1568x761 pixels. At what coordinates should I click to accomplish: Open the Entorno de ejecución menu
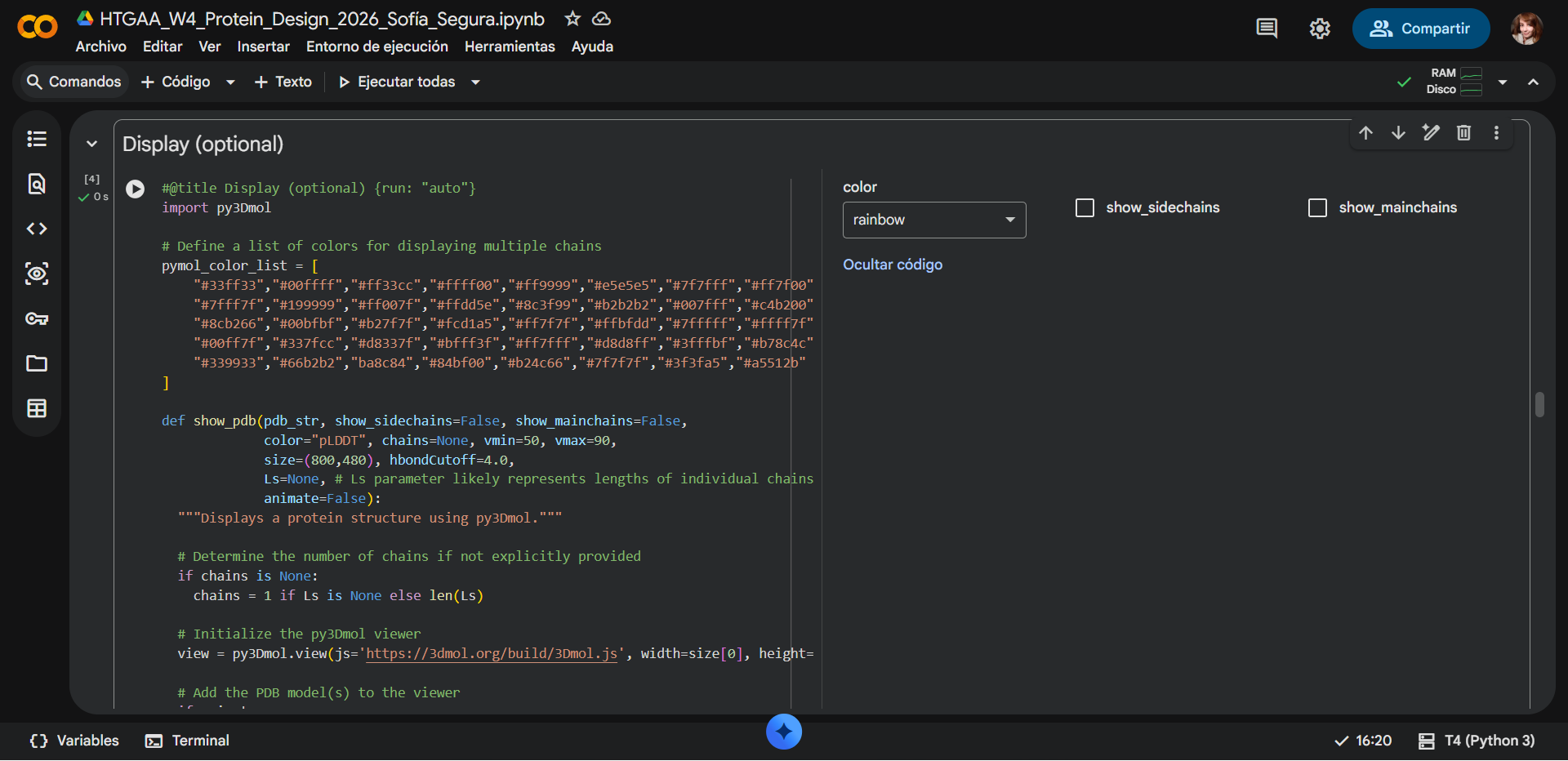(377, 47)
